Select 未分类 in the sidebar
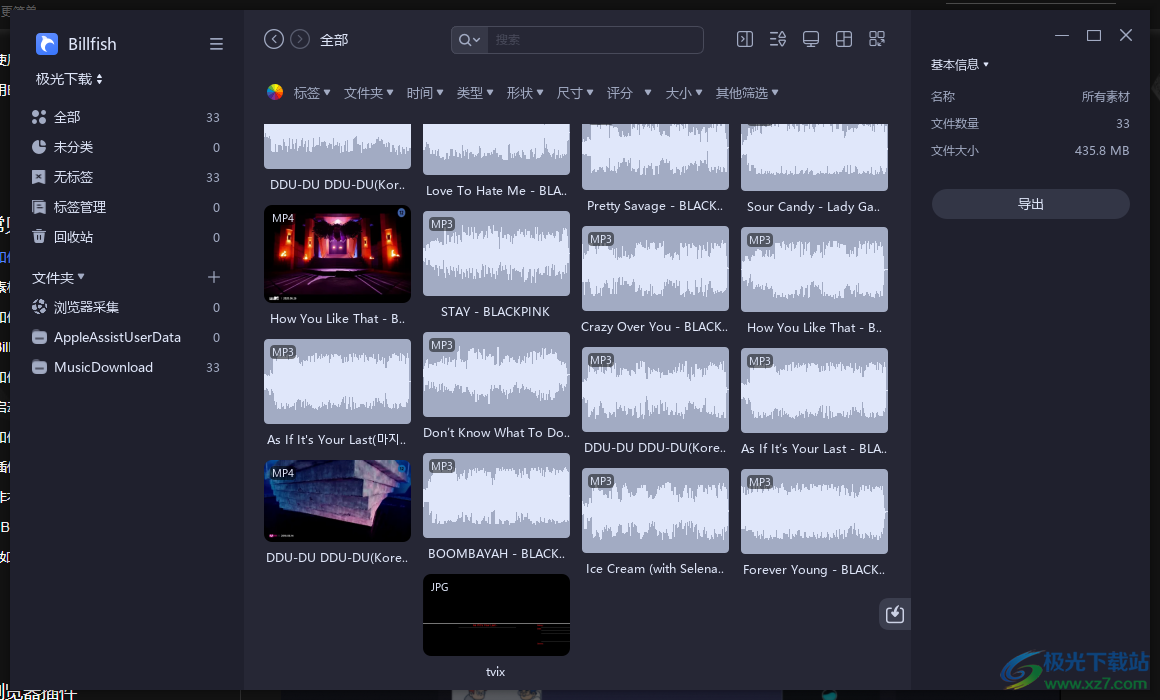 coord(73,147)
